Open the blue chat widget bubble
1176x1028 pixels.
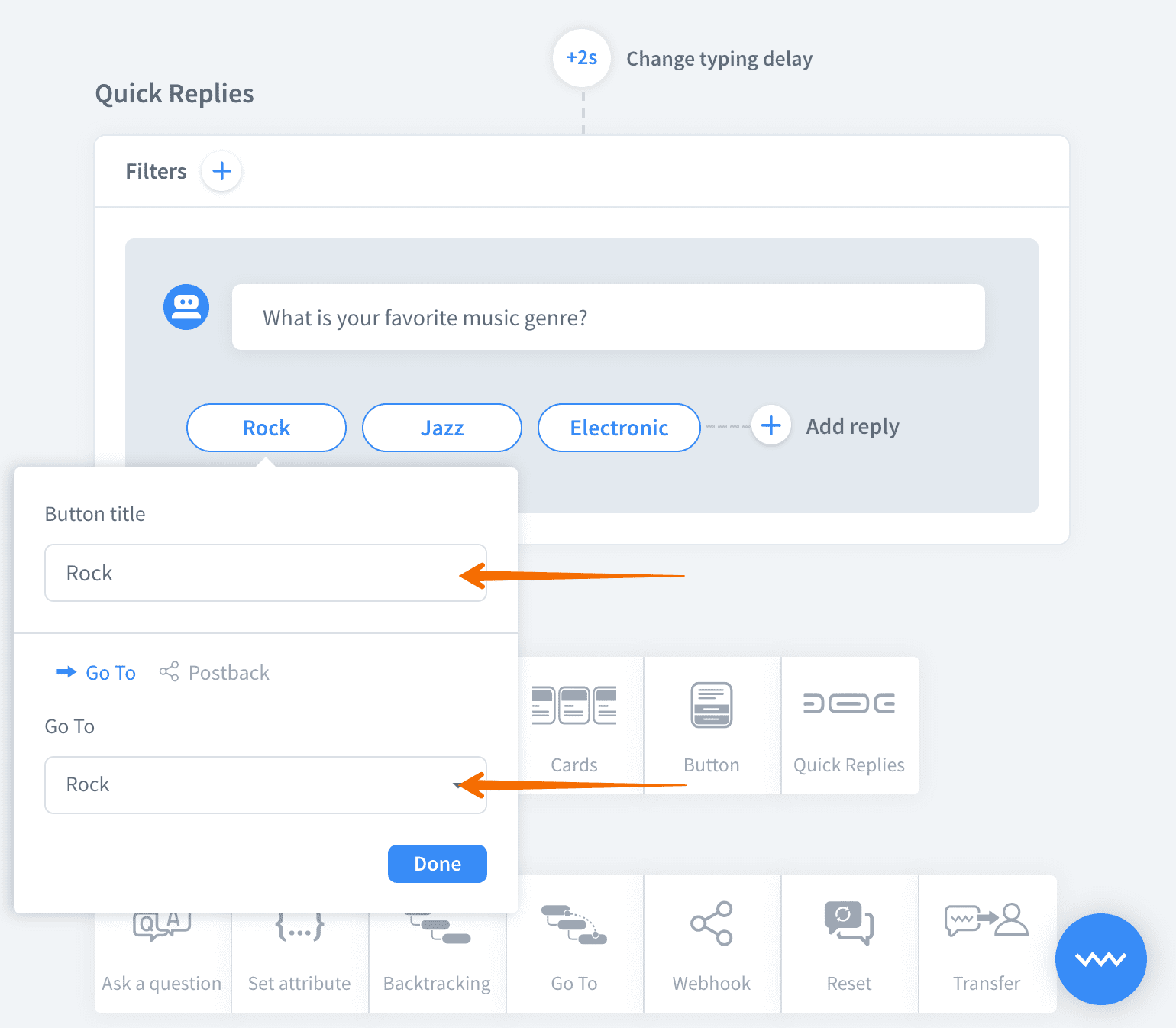1100,959
